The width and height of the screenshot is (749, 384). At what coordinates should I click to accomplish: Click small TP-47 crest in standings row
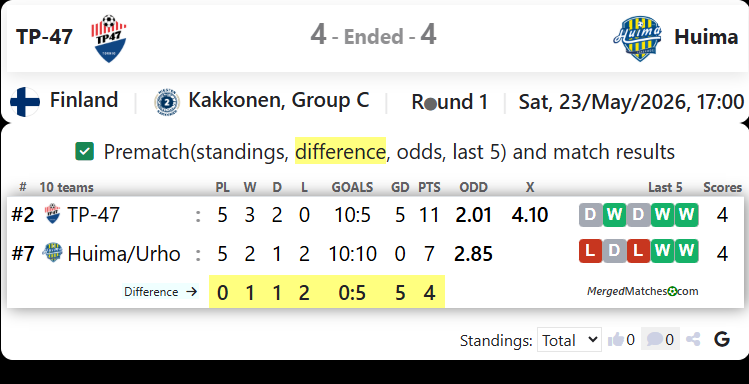(x=53, y=213)
